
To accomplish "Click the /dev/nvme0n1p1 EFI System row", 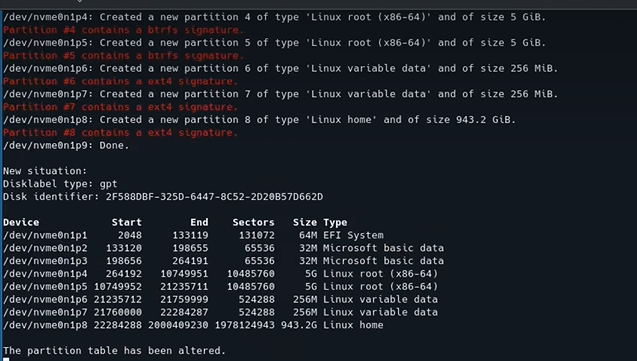I will click(x=193, y=235).
